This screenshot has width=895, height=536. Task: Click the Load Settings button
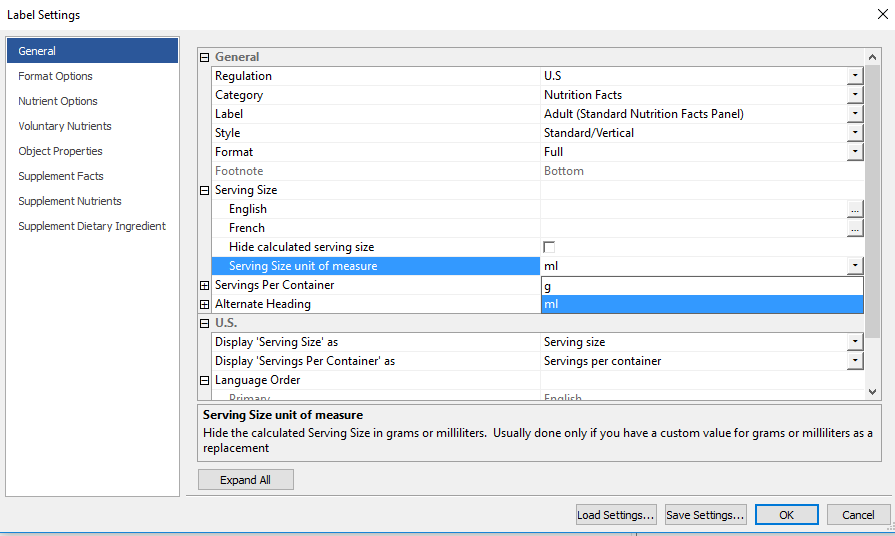pyautogui.click(x=616, y=515)
